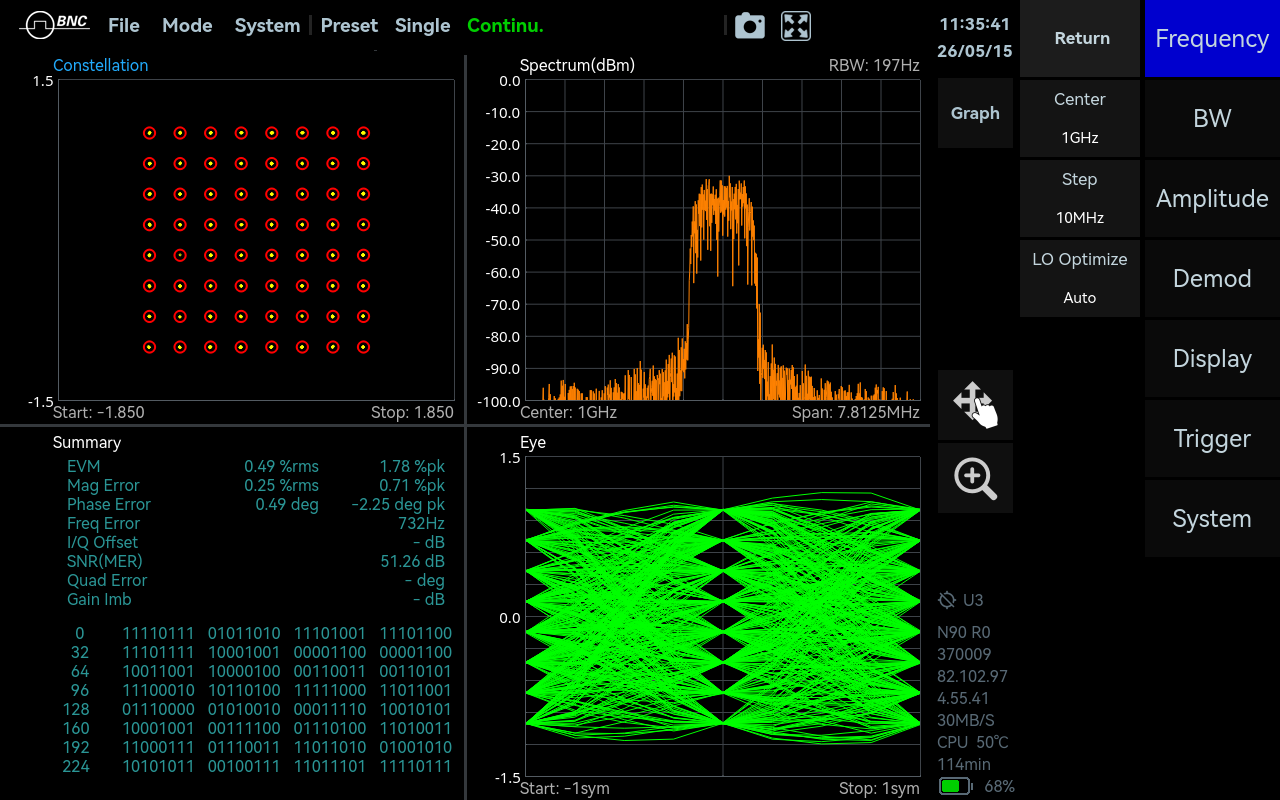Edit the Center frequency 1GHz field

(x=1080, y=118)
